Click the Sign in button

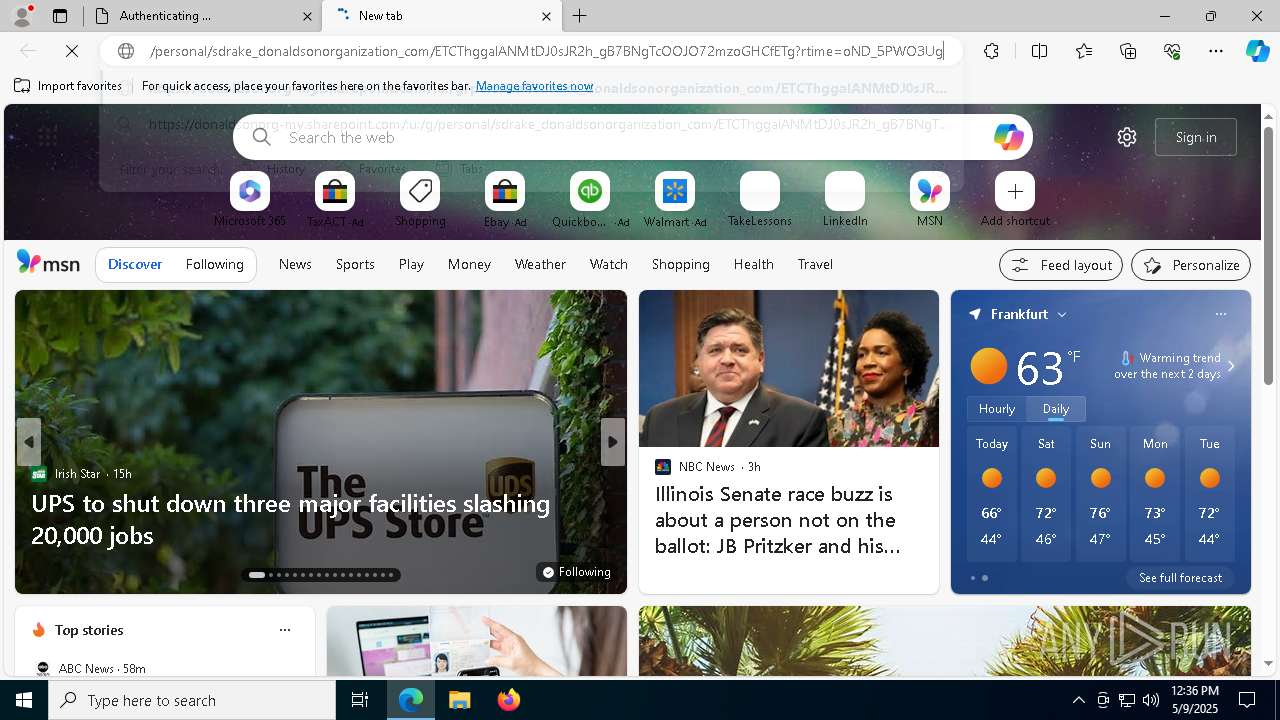[1196, 137]
